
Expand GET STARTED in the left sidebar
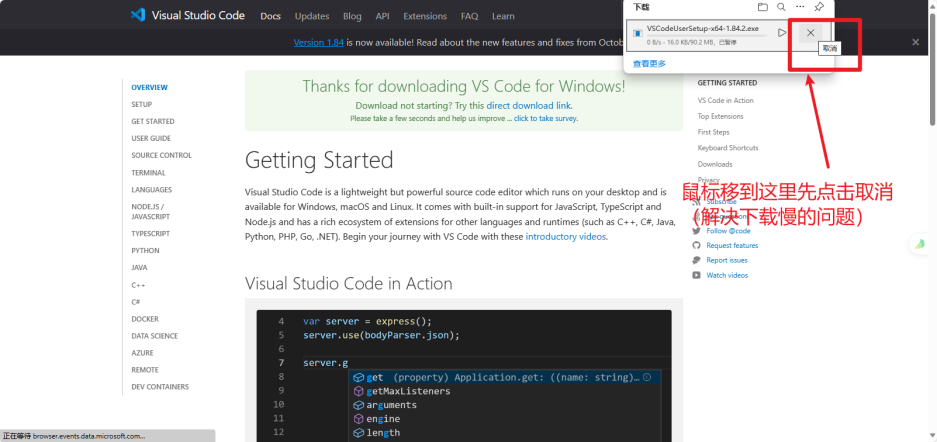click(153, 121)
